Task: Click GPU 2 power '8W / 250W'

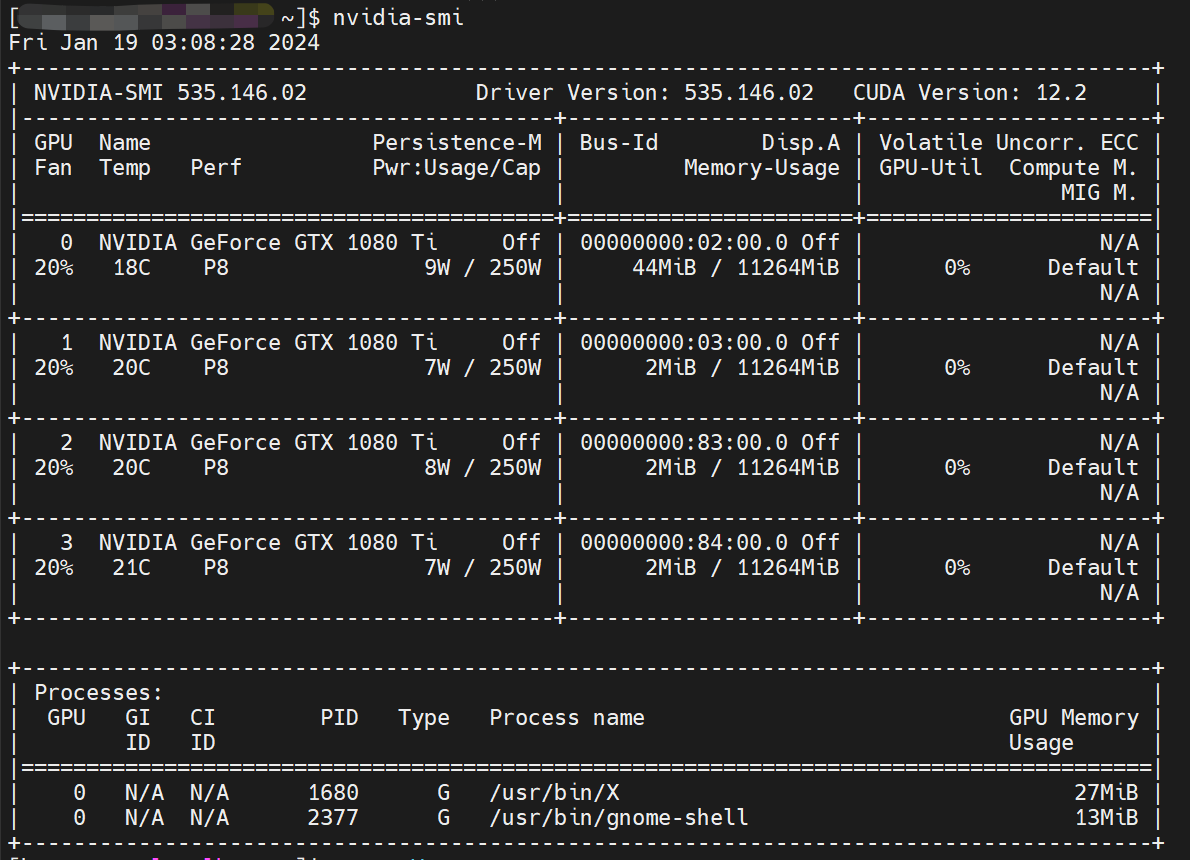Action: tap(483, 468)
